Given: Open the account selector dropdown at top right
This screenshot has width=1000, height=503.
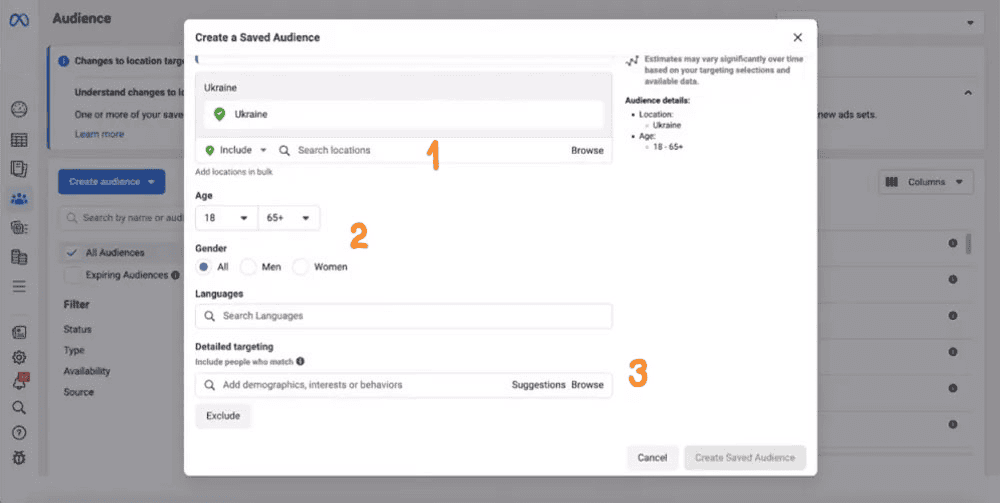Looking at the screenshot, I should point(878,22).
